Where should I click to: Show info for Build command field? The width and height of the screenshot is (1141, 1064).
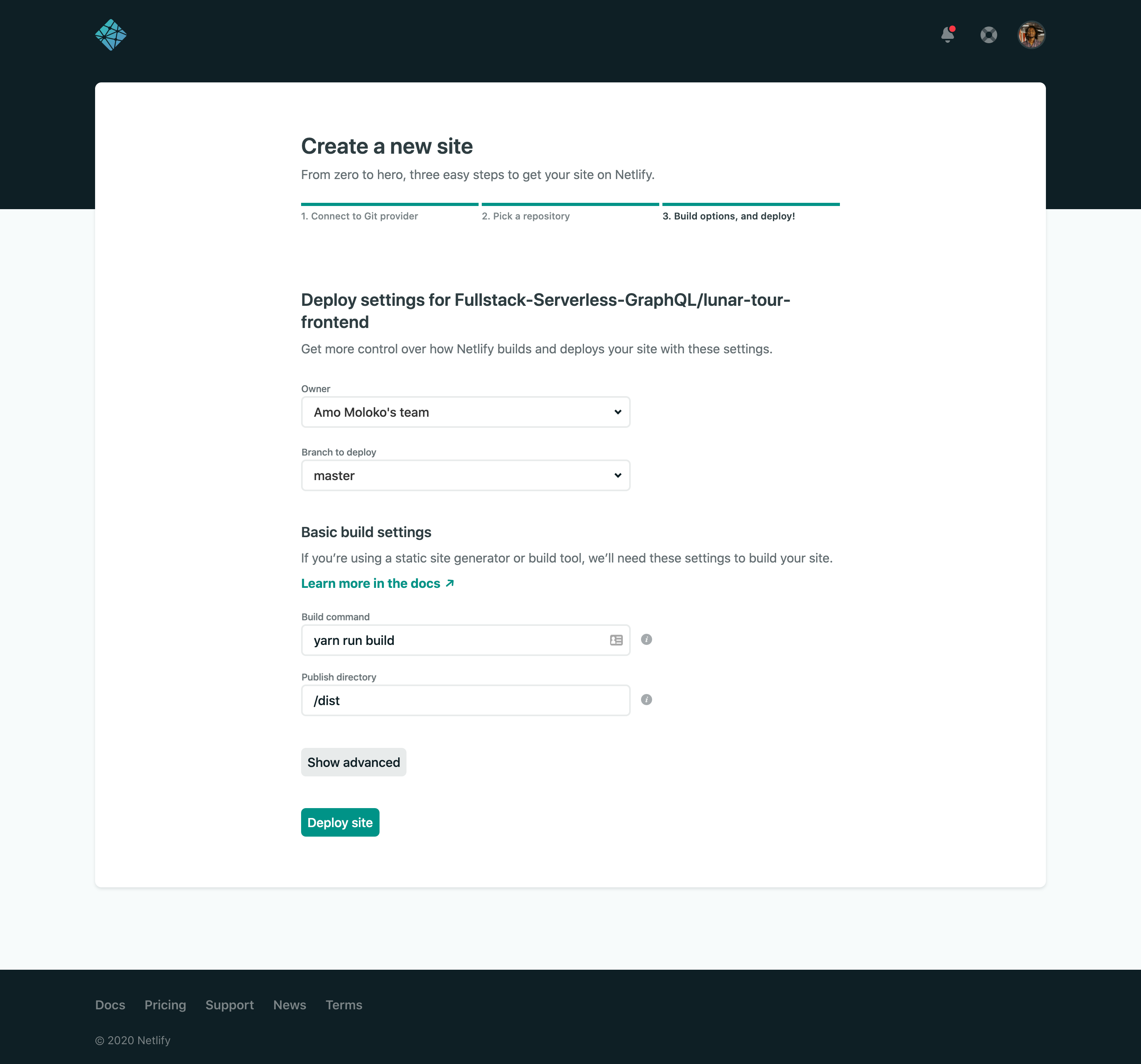646,639
